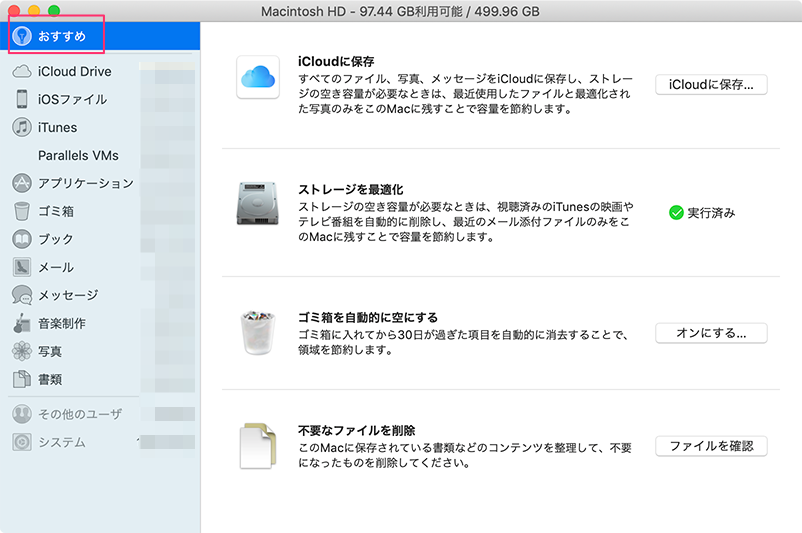Click the blue iCloud icon in recommendations
Screen dimensions: 802x533
coord(258,77)
